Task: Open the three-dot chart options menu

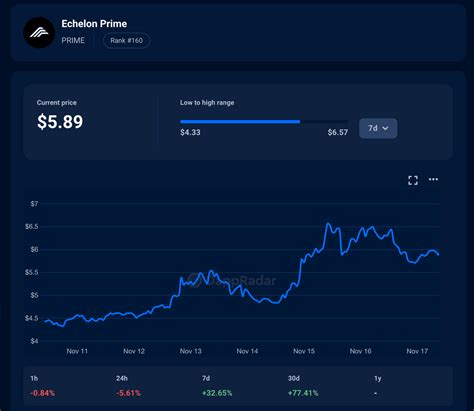Action: tap(433, 179)
